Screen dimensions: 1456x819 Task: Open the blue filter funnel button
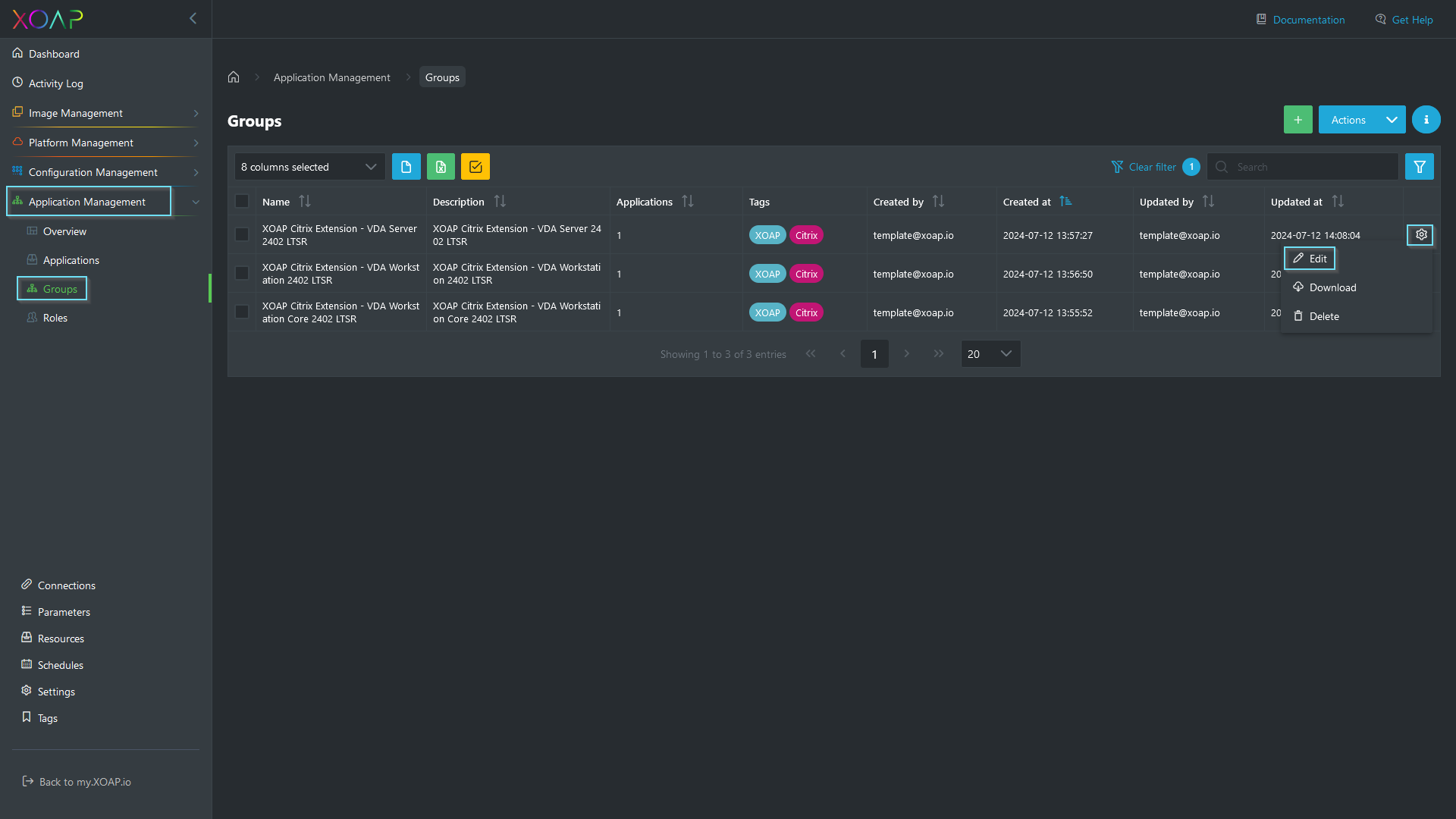point(1419,167)
